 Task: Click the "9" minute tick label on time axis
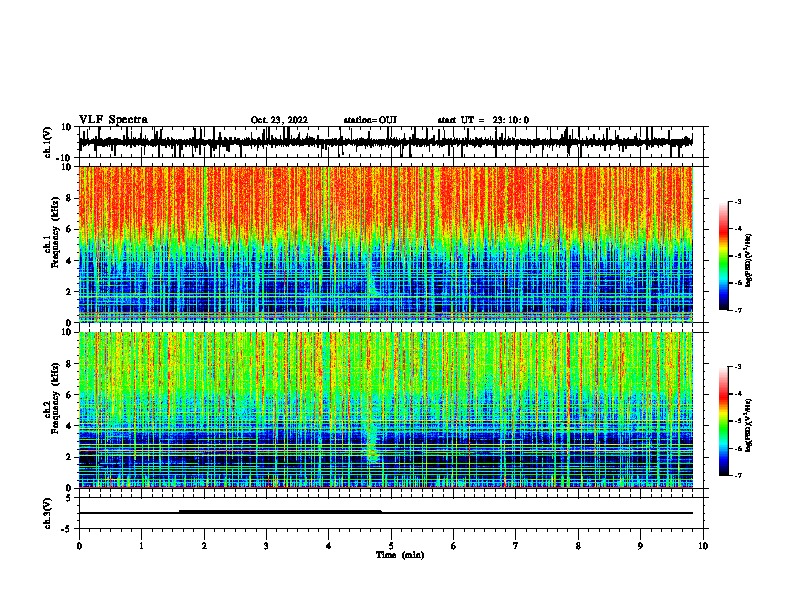click(640, 546)
